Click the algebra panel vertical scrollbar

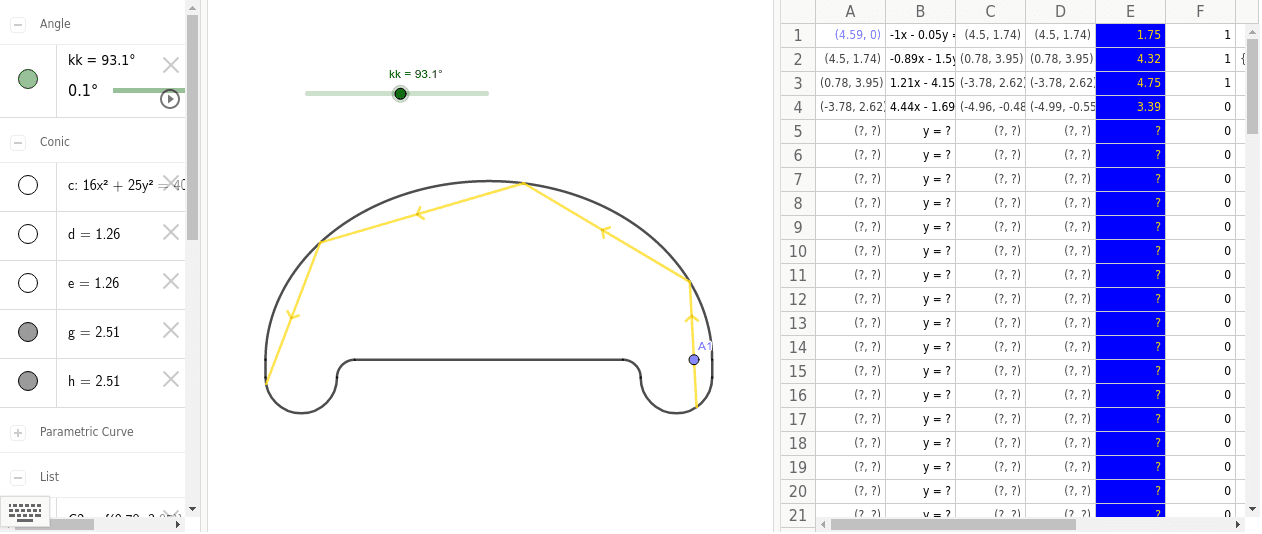[x=193, y=128]
